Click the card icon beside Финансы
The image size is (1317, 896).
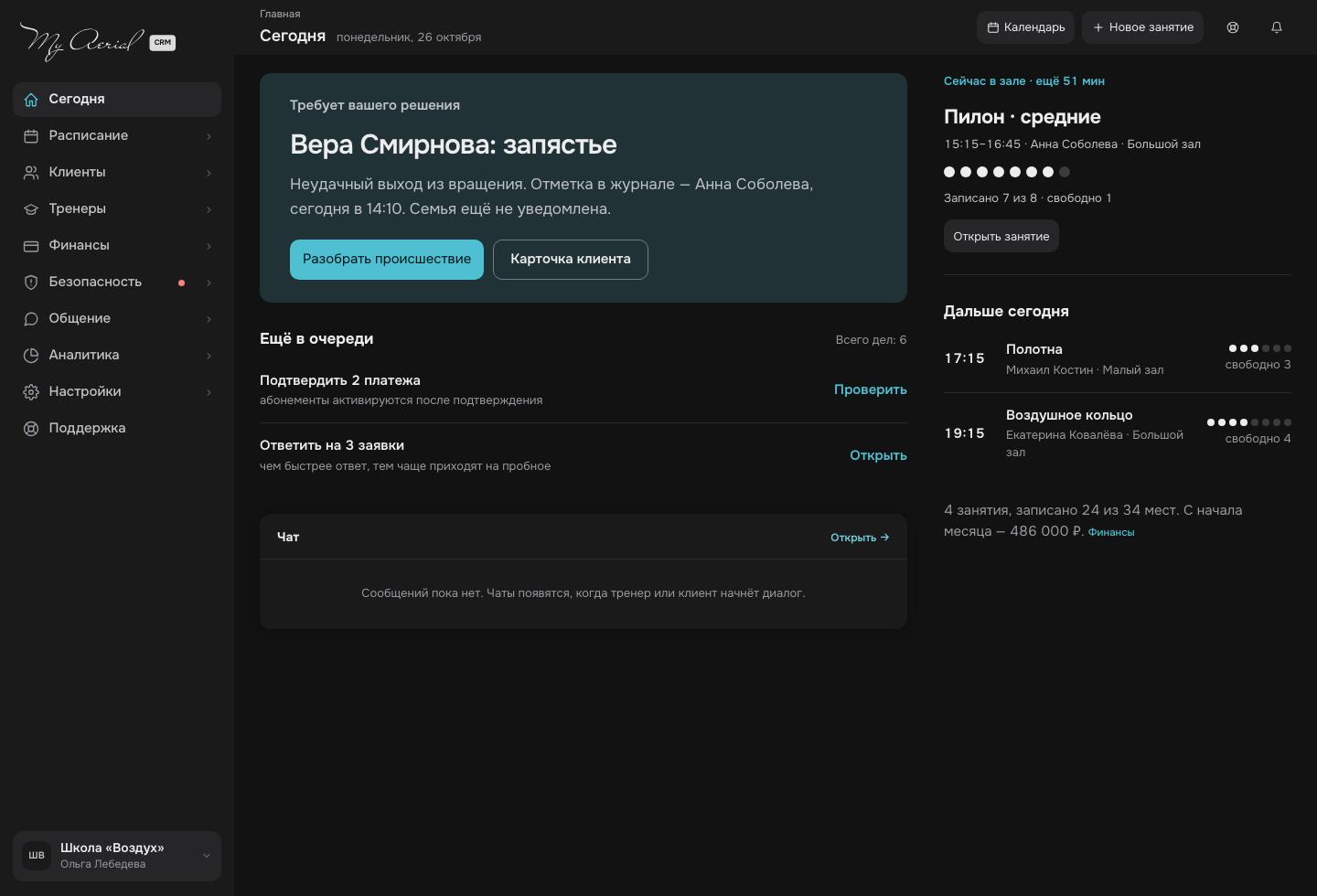(31, 245)
